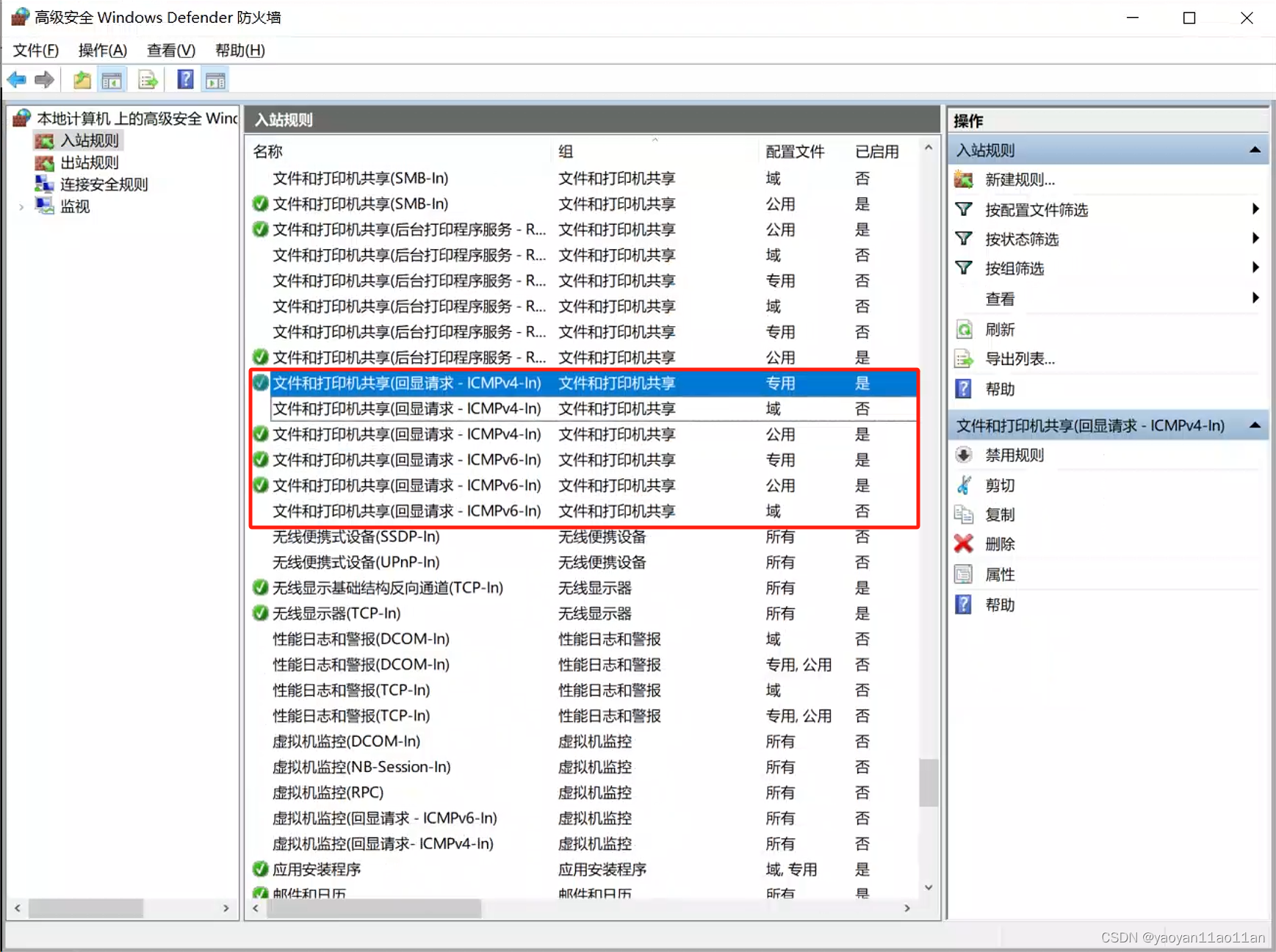The width and height of the screenshot is (1276, 952).
Task: Open the 按状态筛选 submenu arrow
Action: pos(1255,239)
